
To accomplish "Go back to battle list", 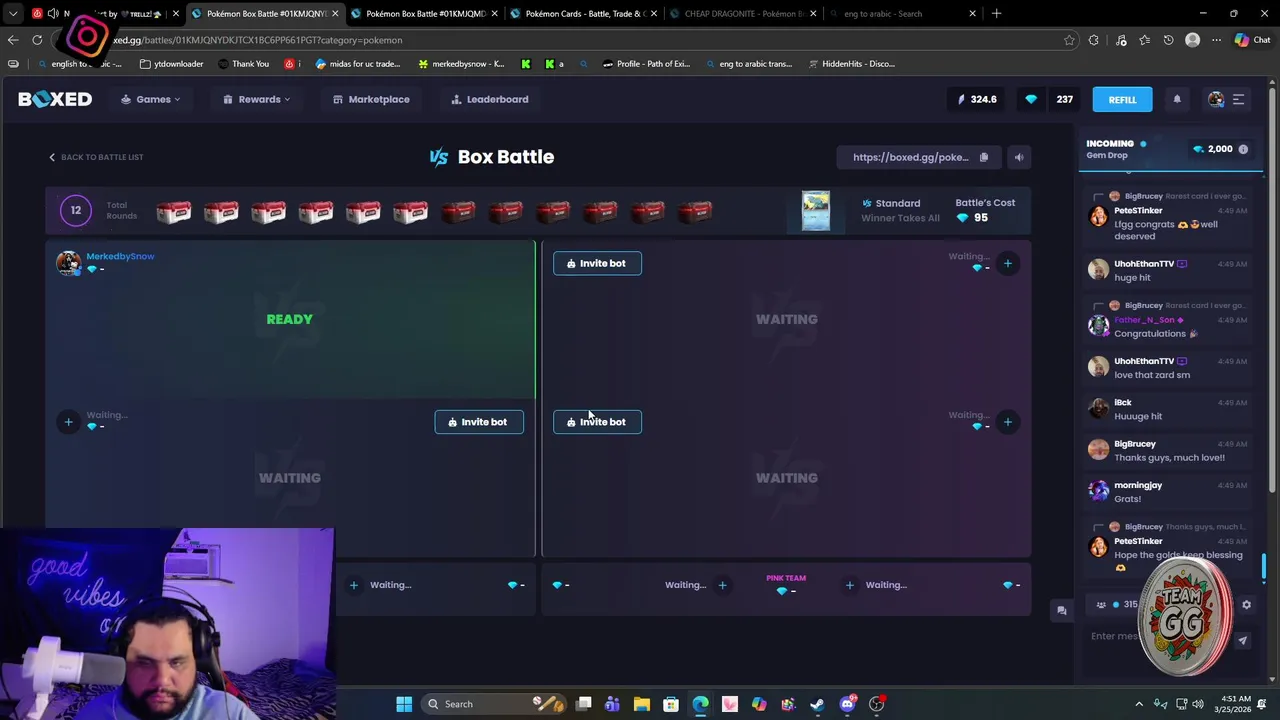I will pos(96,157).
